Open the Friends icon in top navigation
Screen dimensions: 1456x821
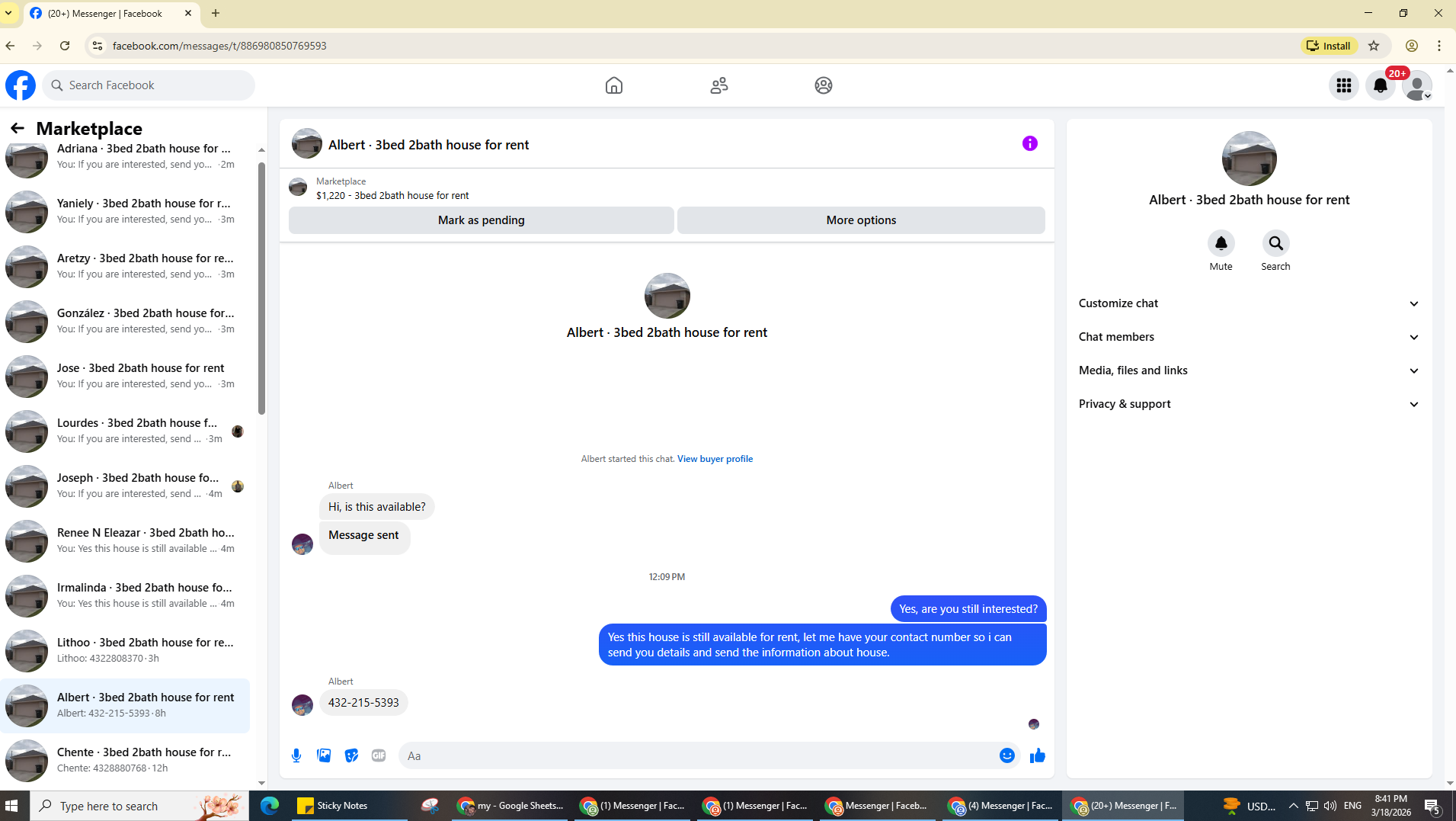pyautogui.click(x=719, y=85)
